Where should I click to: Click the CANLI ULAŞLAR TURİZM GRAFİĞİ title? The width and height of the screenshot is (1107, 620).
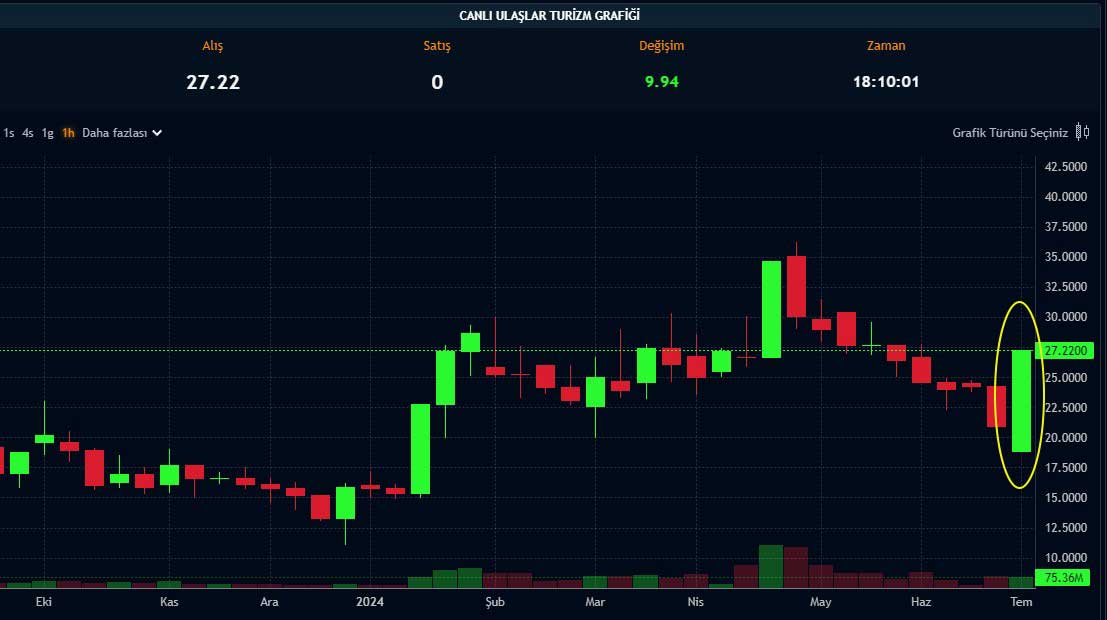pyautogui.click(x=549, y=16)
